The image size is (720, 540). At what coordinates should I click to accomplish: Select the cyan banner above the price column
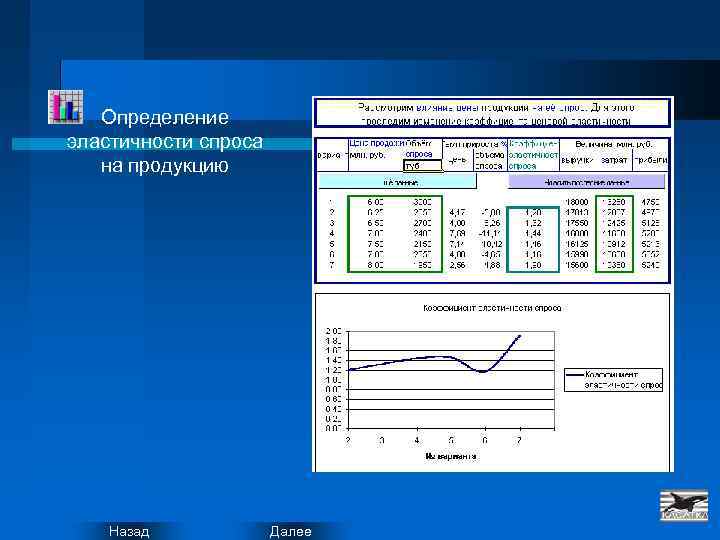[398, 182]
